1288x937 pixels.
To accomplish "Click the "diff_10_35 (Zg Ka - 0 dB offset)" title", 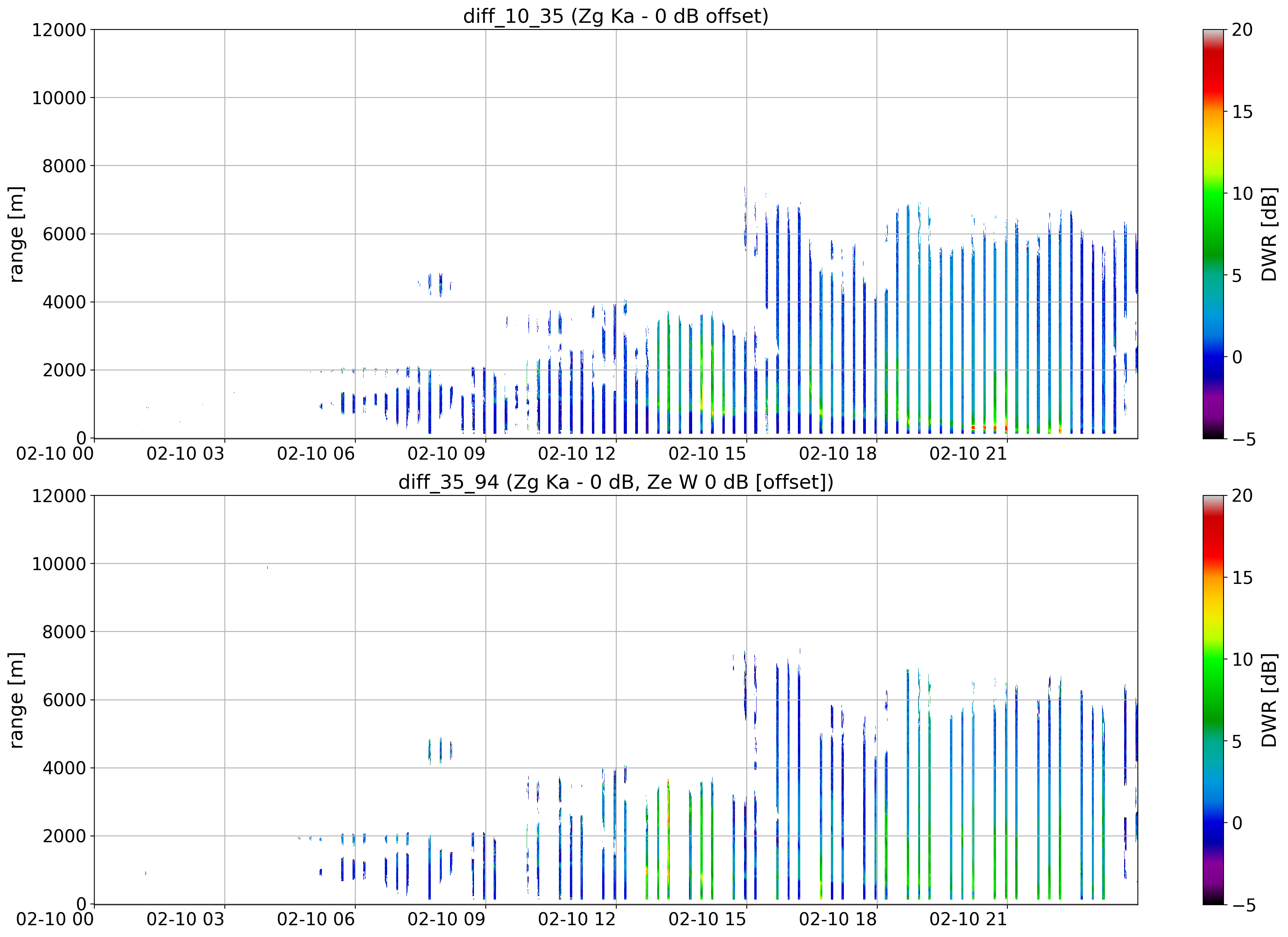I will click(x=616, y=16).
